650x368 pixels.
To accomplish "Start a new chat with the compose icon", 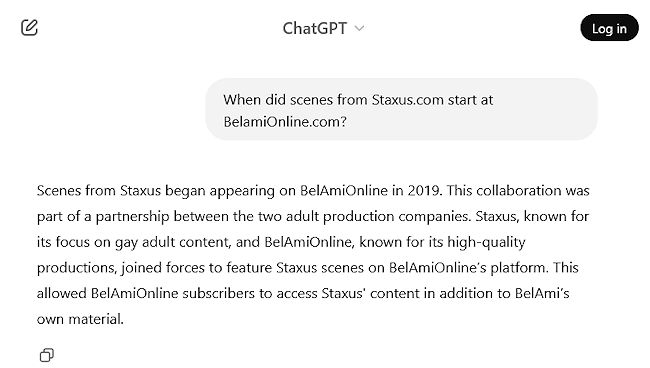I will click(x=29, y=28).
